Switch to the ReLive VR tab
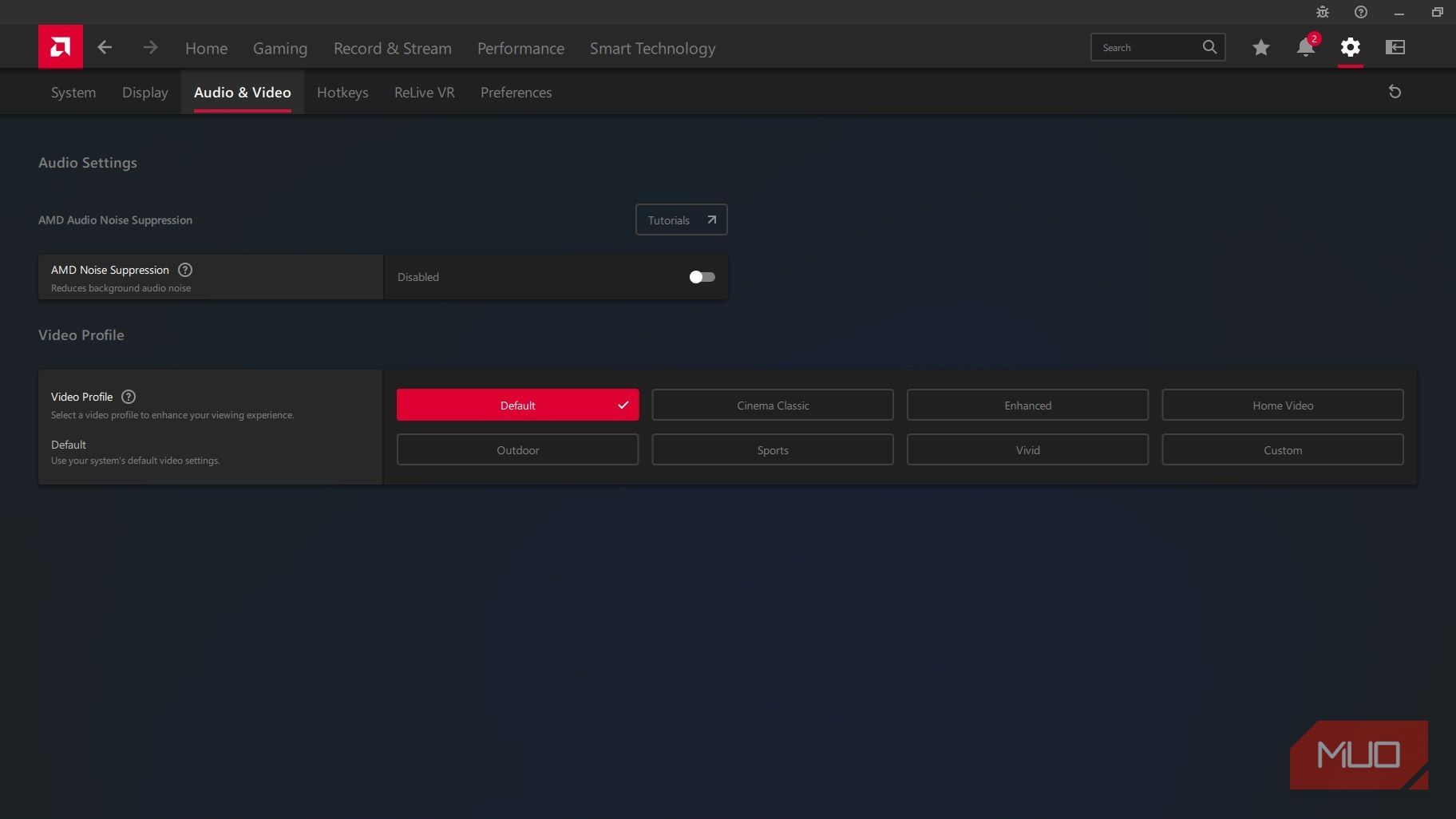Viewport: 1456px width, 819px height. (x=424, y=92)
